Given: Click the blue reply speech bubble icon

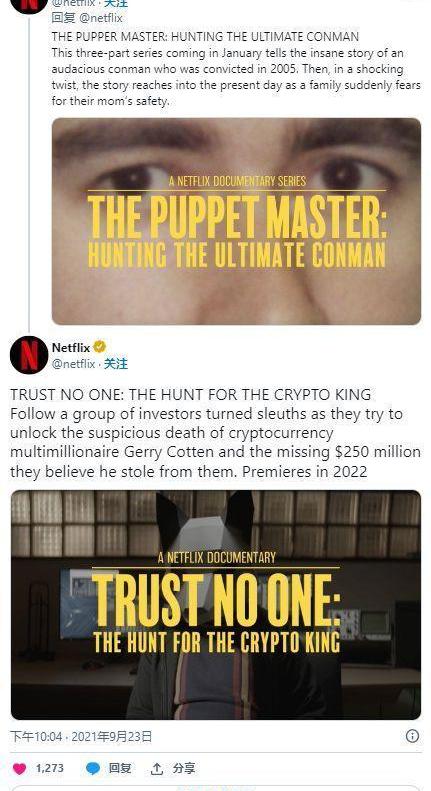Looking at the screenshot, I should [x=93, y=768].
